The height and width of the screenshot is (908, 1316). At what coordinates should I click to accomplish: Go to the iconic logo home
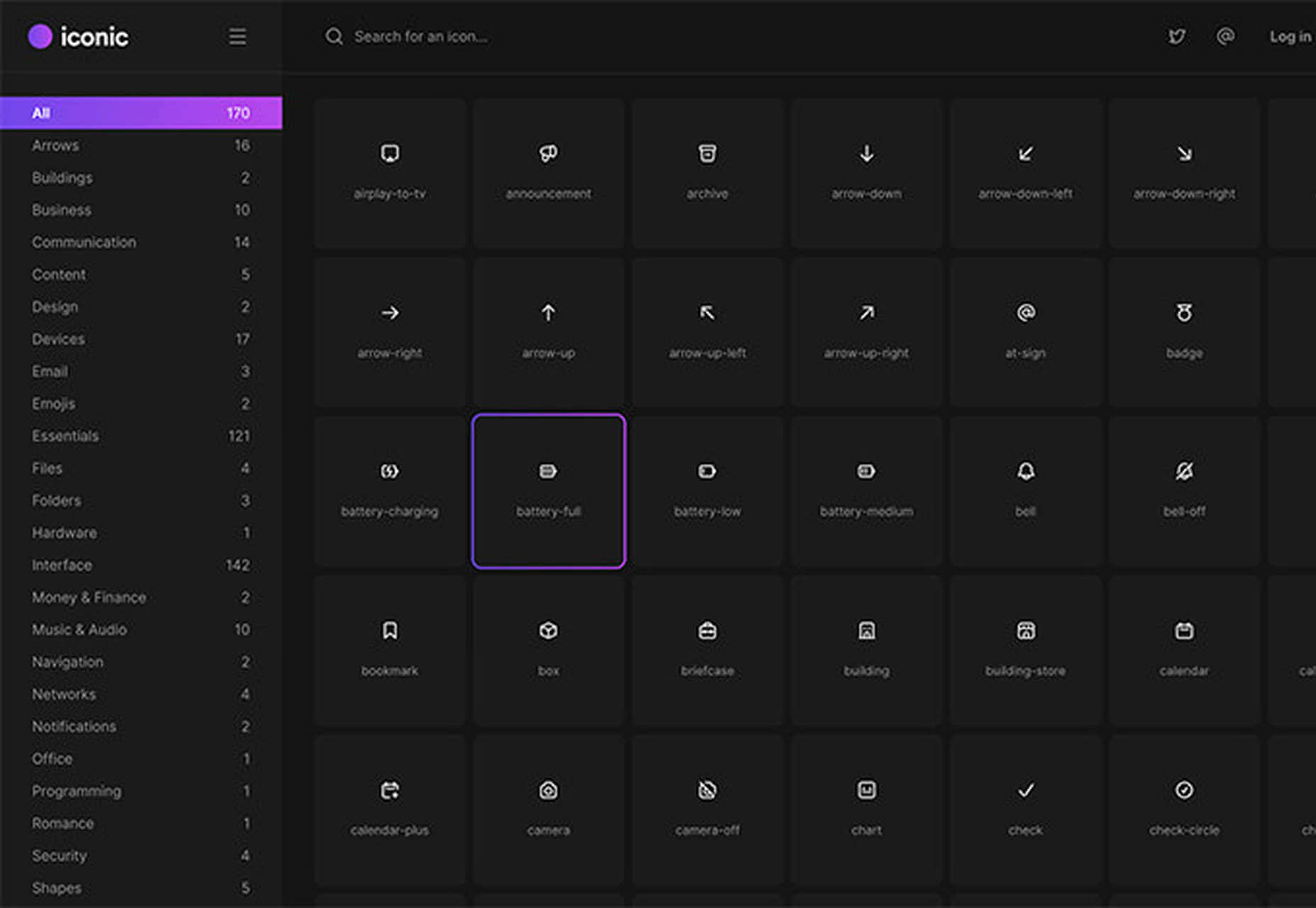pos(78,36)
